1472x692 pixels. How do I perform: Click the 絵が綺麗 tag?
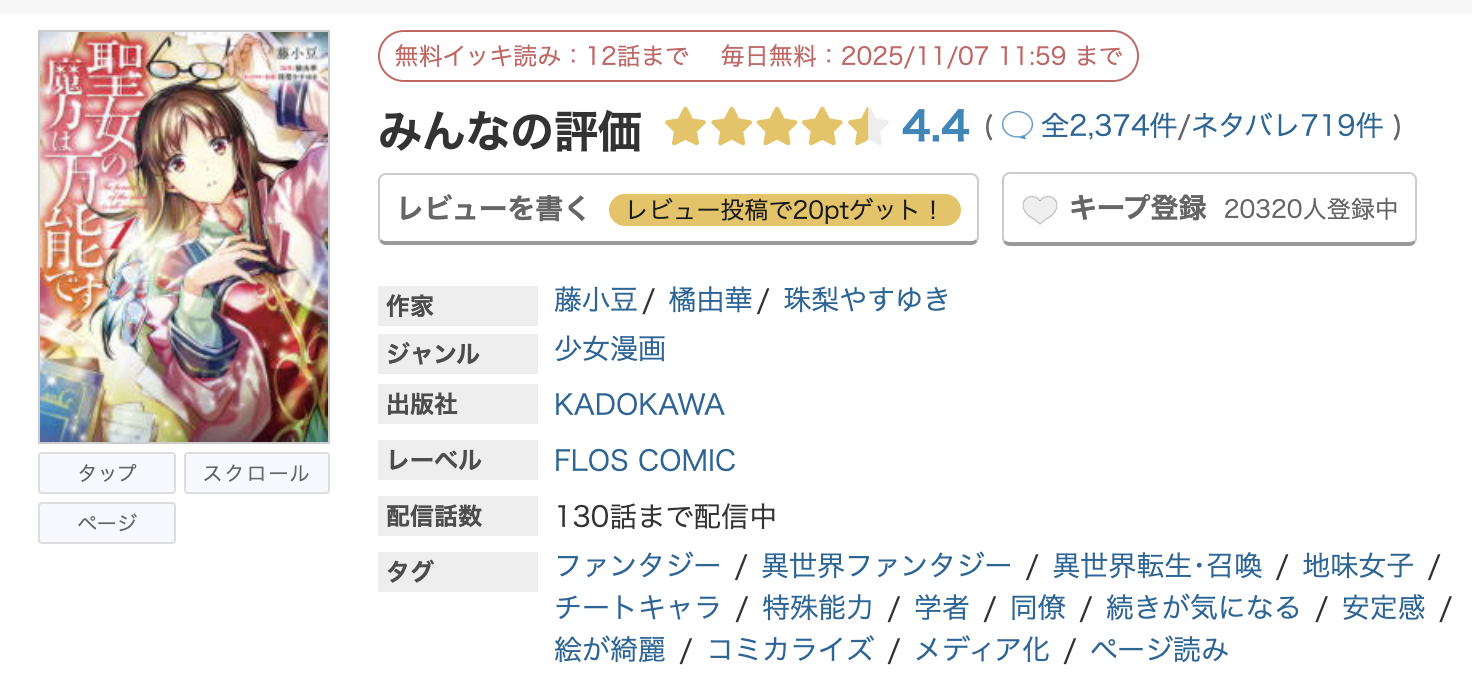pyautogui.click(x=610, y=649)
